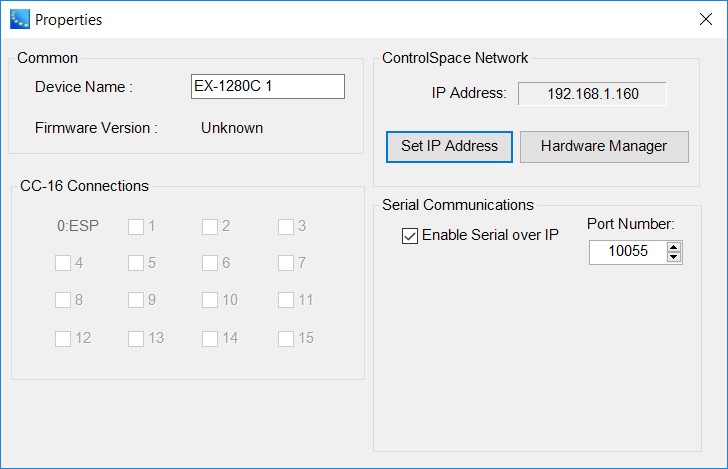Disable the Enable Serial over IP checkbox

tap(410, 235)
